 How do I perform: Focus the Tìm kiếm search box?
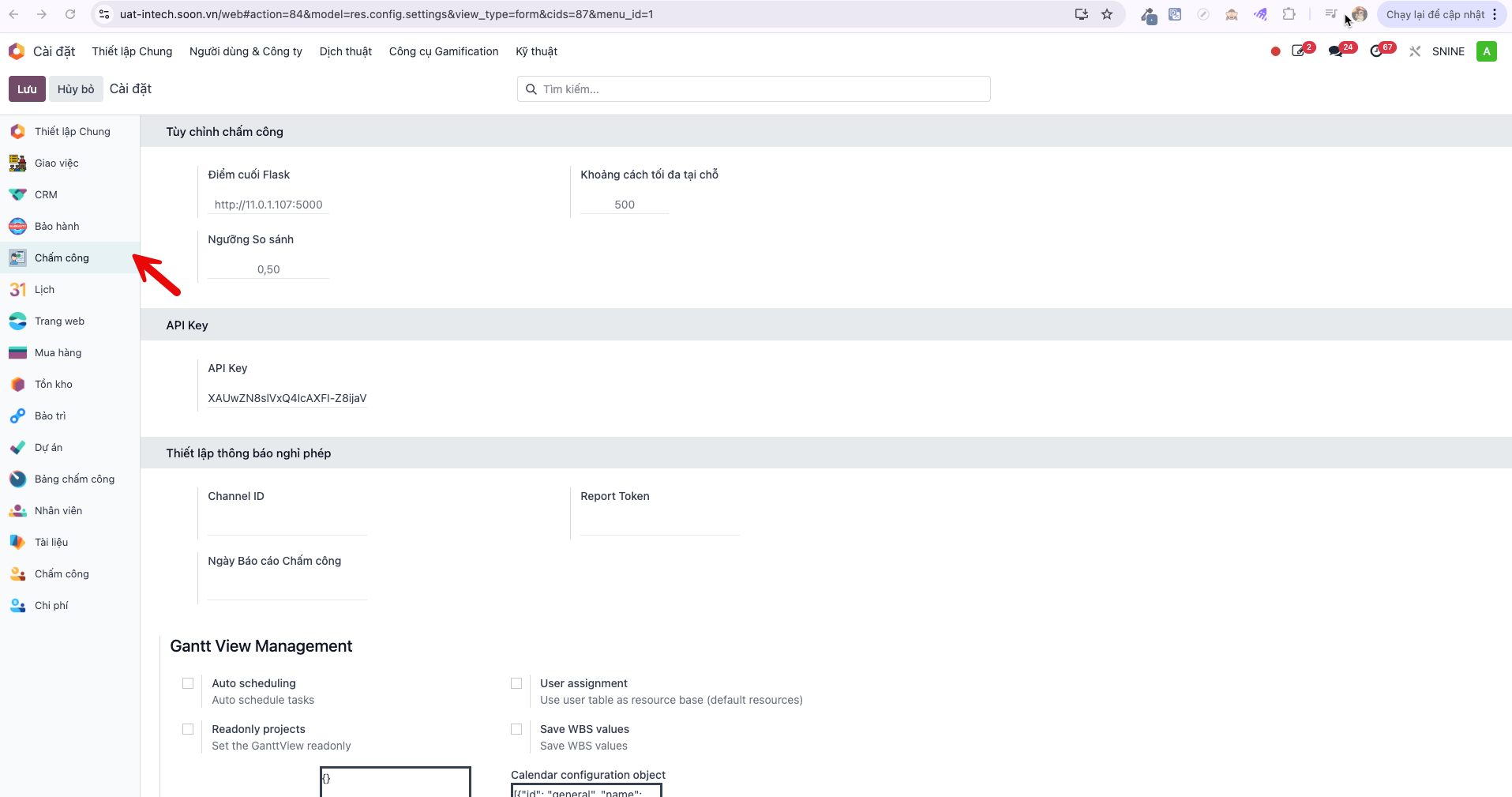tap(754, 89)
